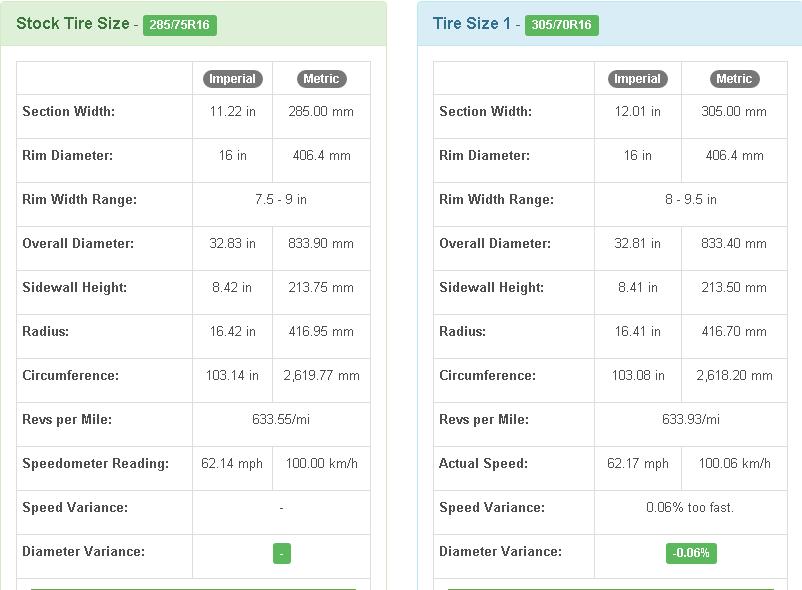Click the 285/75R16 stock tire badge
This screenshot has width=802, height=590.
pyautogui.click(x=180, y=25)
